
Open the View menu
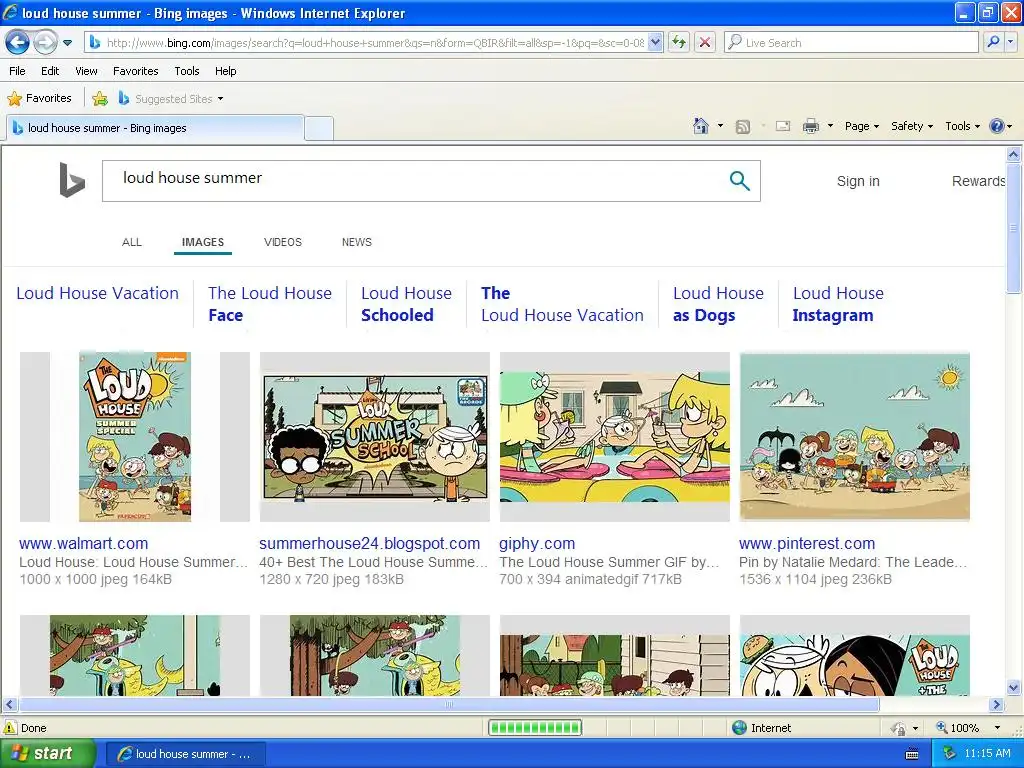pos(86,71)
